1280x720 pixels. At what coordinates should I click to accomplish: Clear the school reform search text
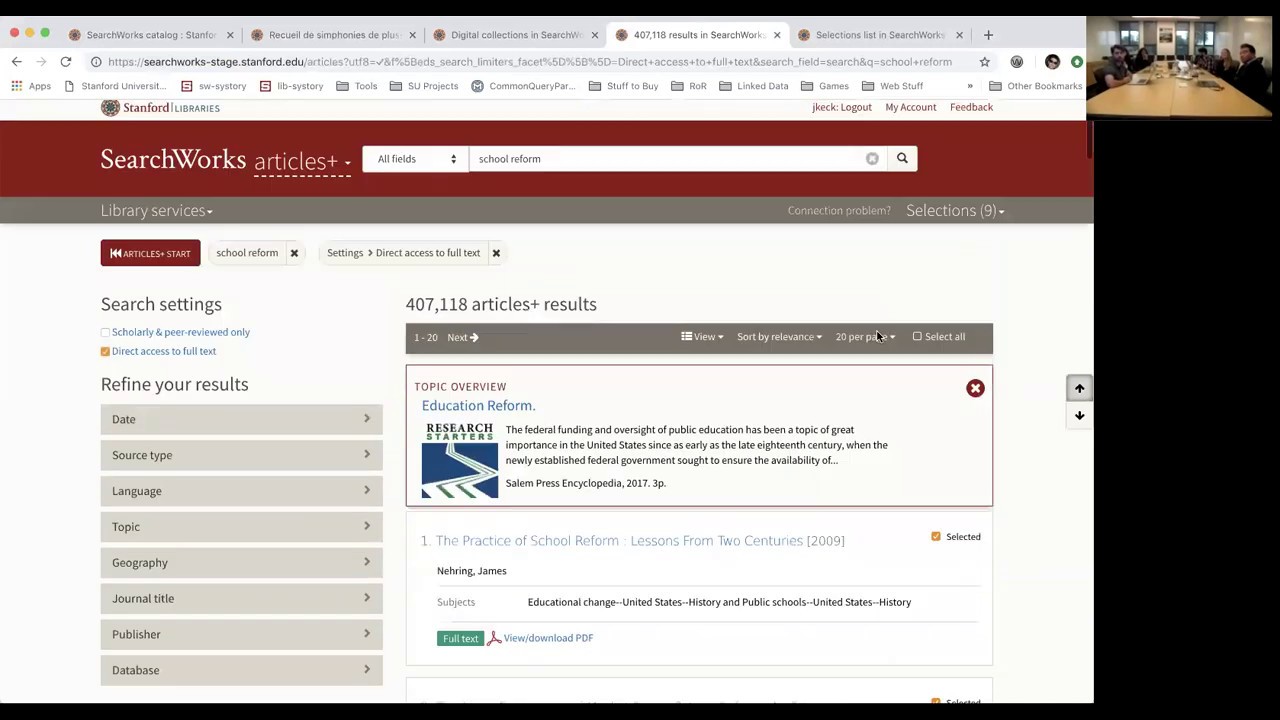[872, 159]
